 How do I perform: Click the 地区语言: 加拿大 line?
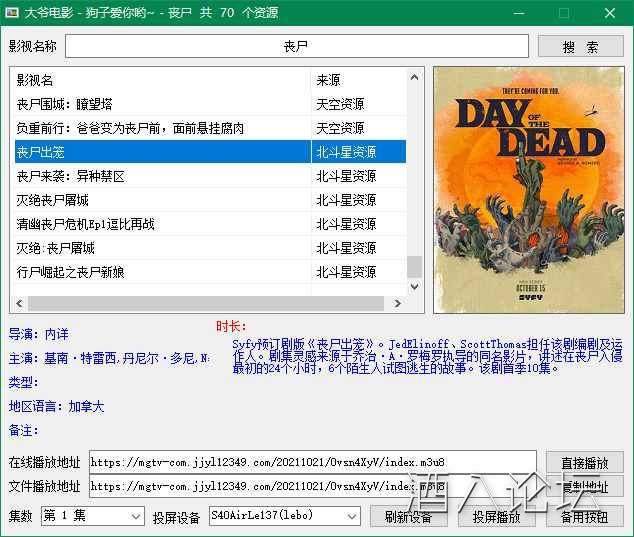[x=56, y=406]
